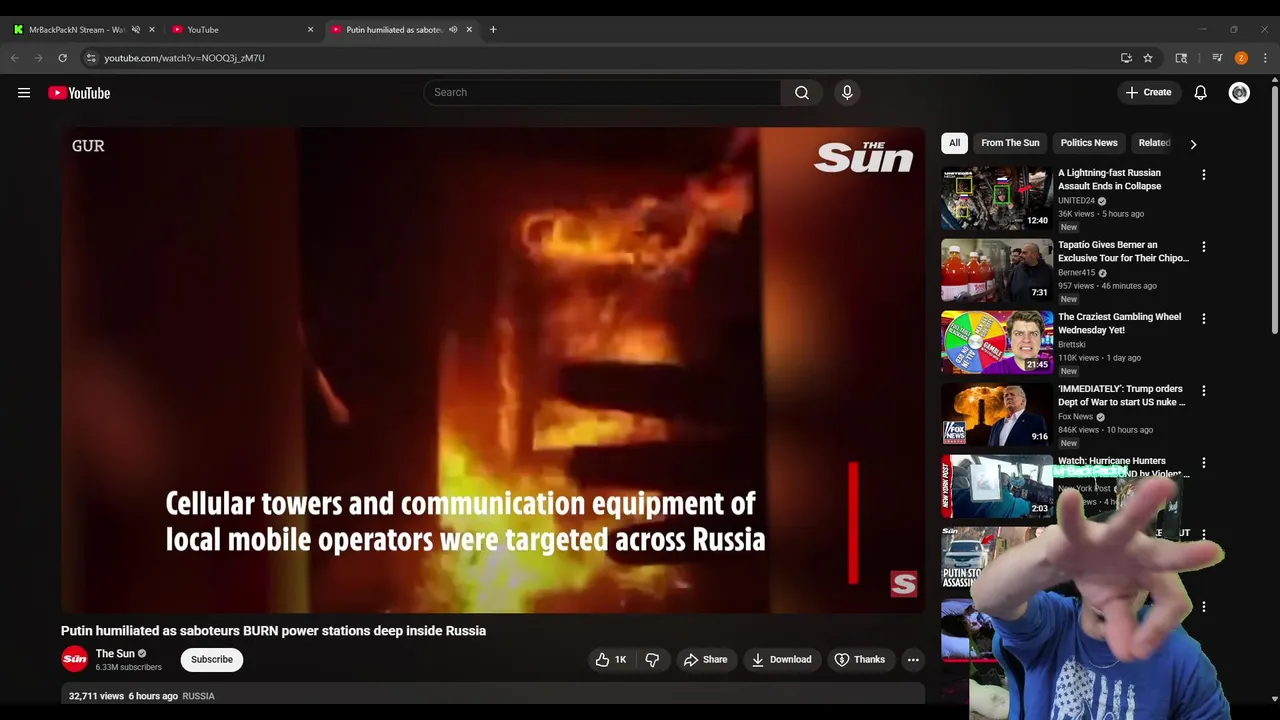Click the Fox News channel name
The height and width of the screenshot is (720, 1280).
pyautogui.click(x=1076, y=416)
